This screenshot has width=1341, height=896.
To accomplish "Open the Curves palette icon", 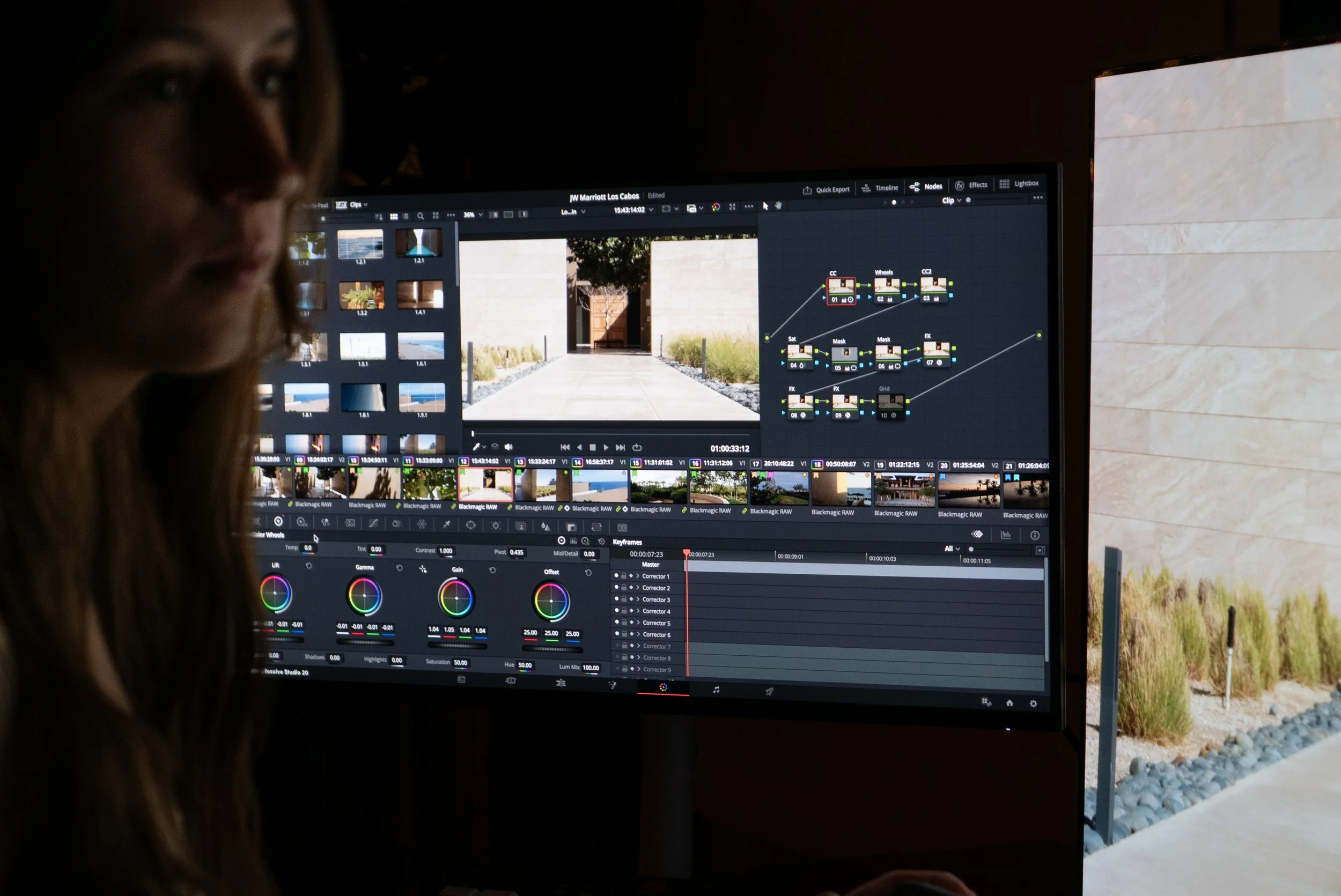I will point(373,523).
